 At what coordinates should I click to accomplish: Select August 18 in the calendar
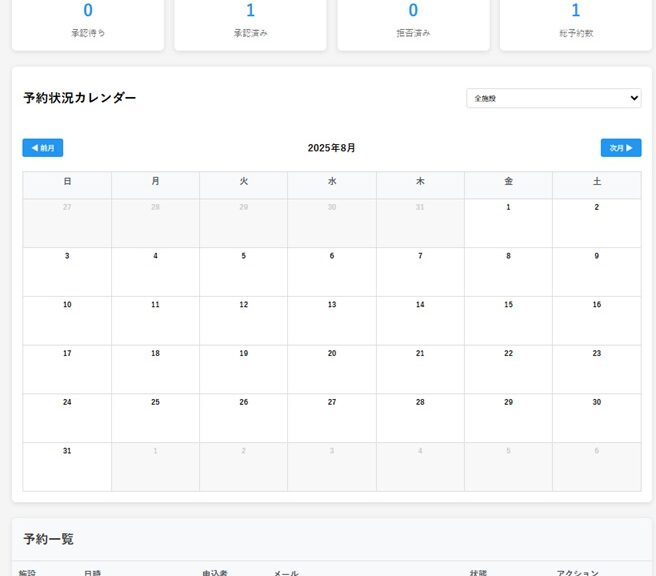[x=155, y=369]
